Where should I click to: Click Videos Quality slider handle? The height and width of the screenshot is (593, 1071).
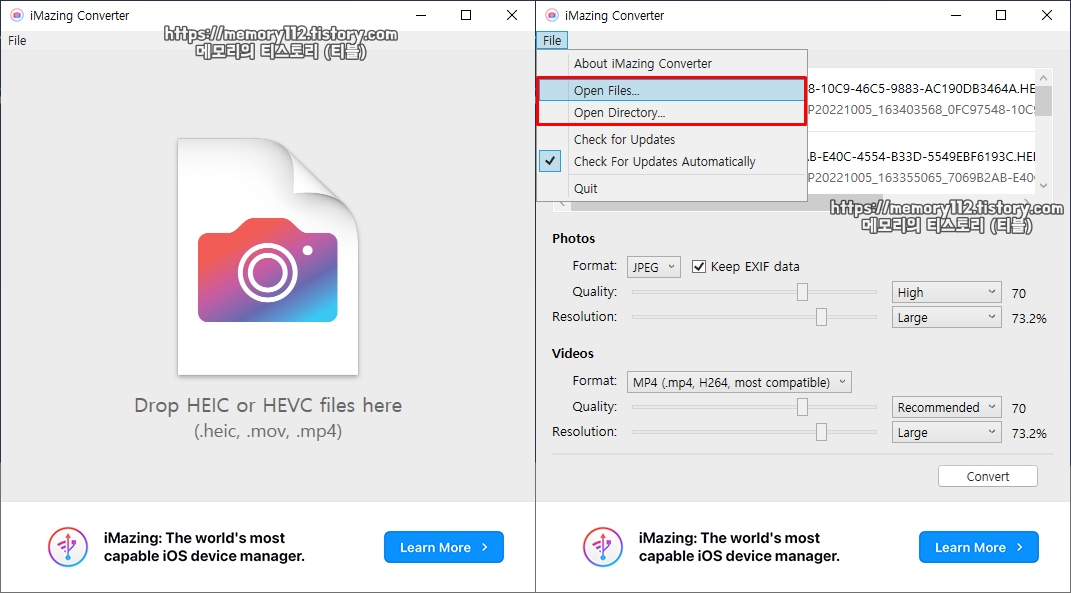(x=803, y=407)
